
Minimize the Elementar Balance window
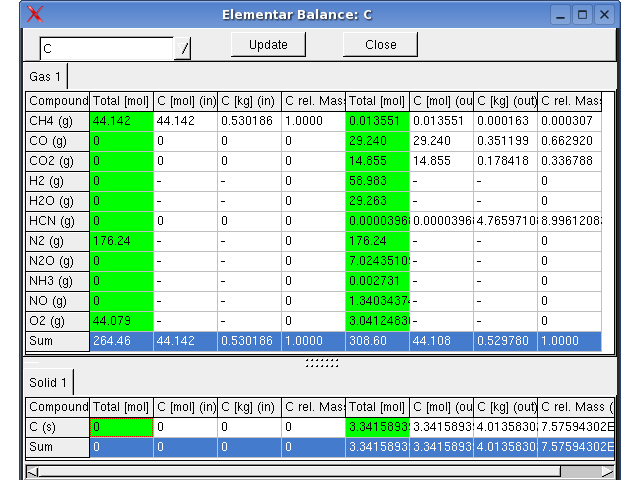(x=561, y=14)
